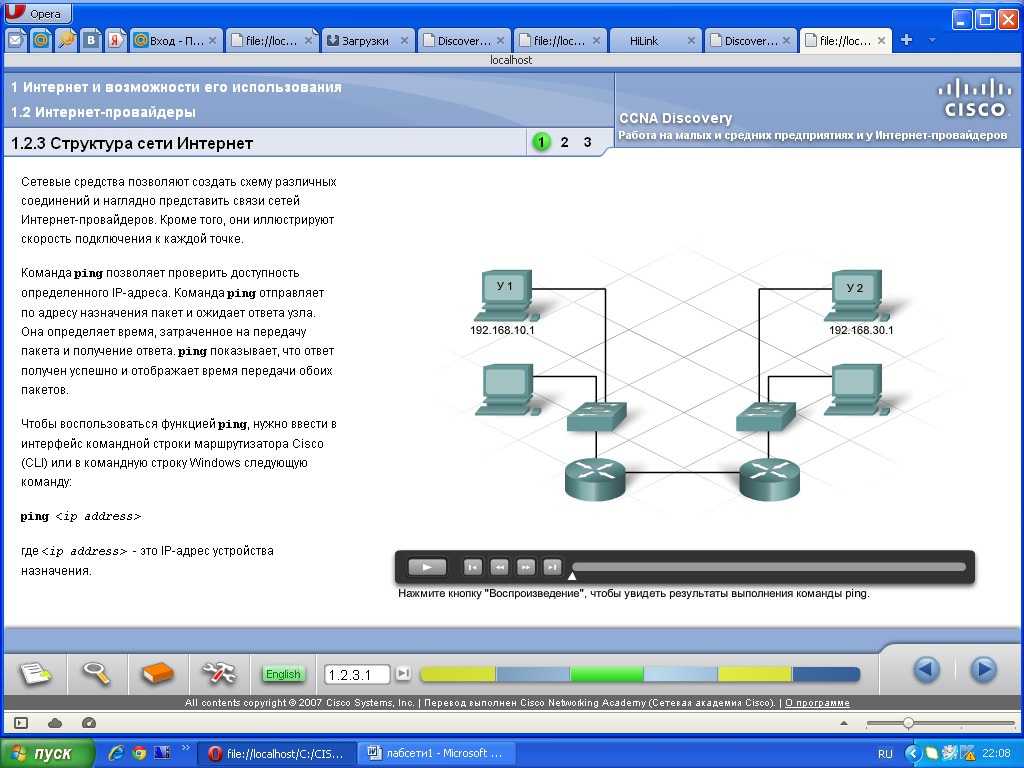
Task: Click the RU language indicator
Action: (x=885, y=754)
